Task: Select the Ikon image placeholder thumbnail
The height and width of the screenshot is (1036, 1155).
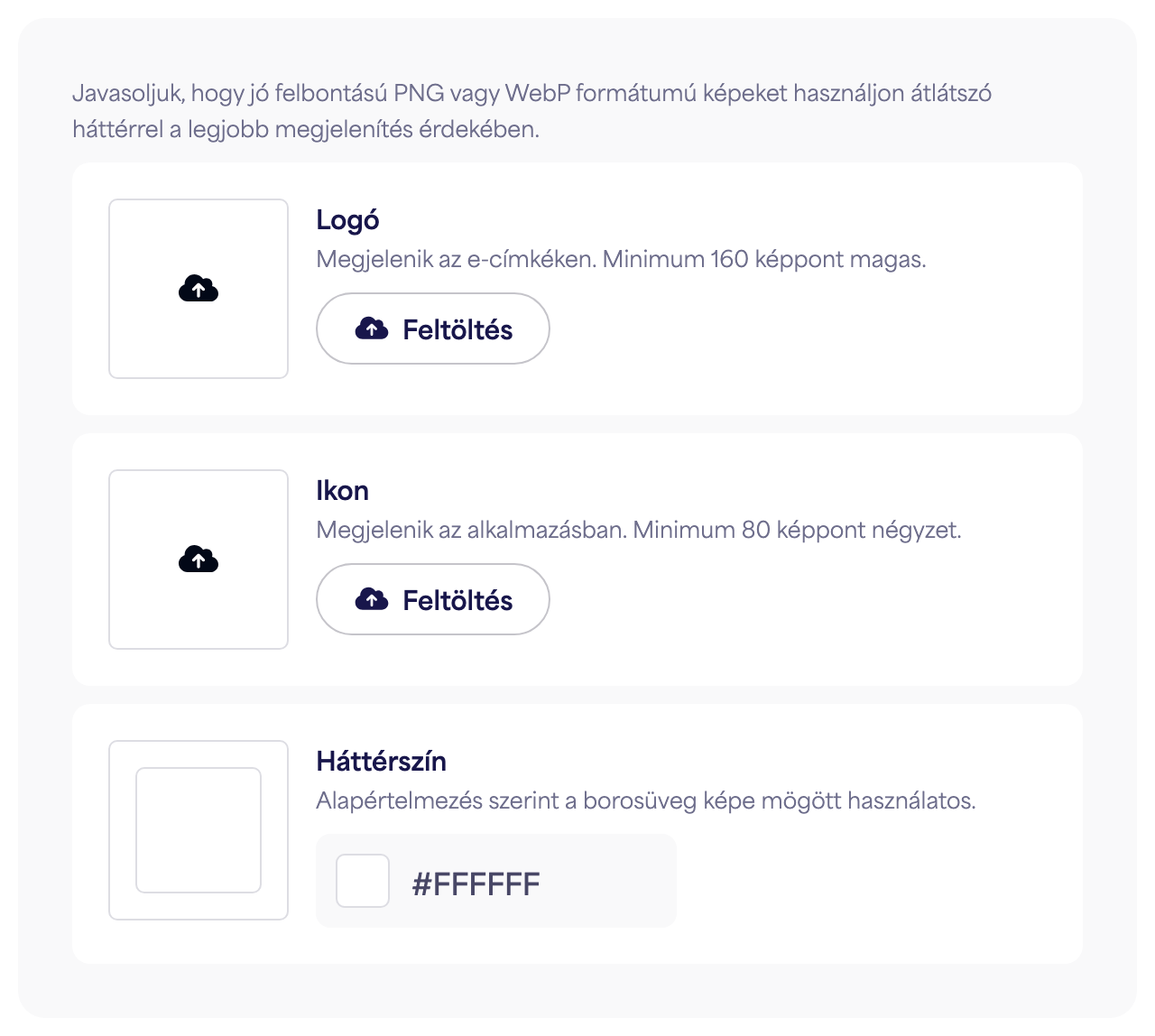Action: click(x=199, y=560)
